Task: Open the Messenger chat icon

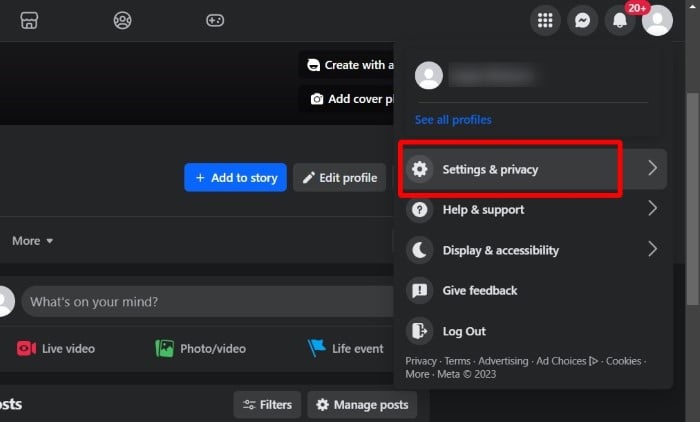Action: [583, 20]
